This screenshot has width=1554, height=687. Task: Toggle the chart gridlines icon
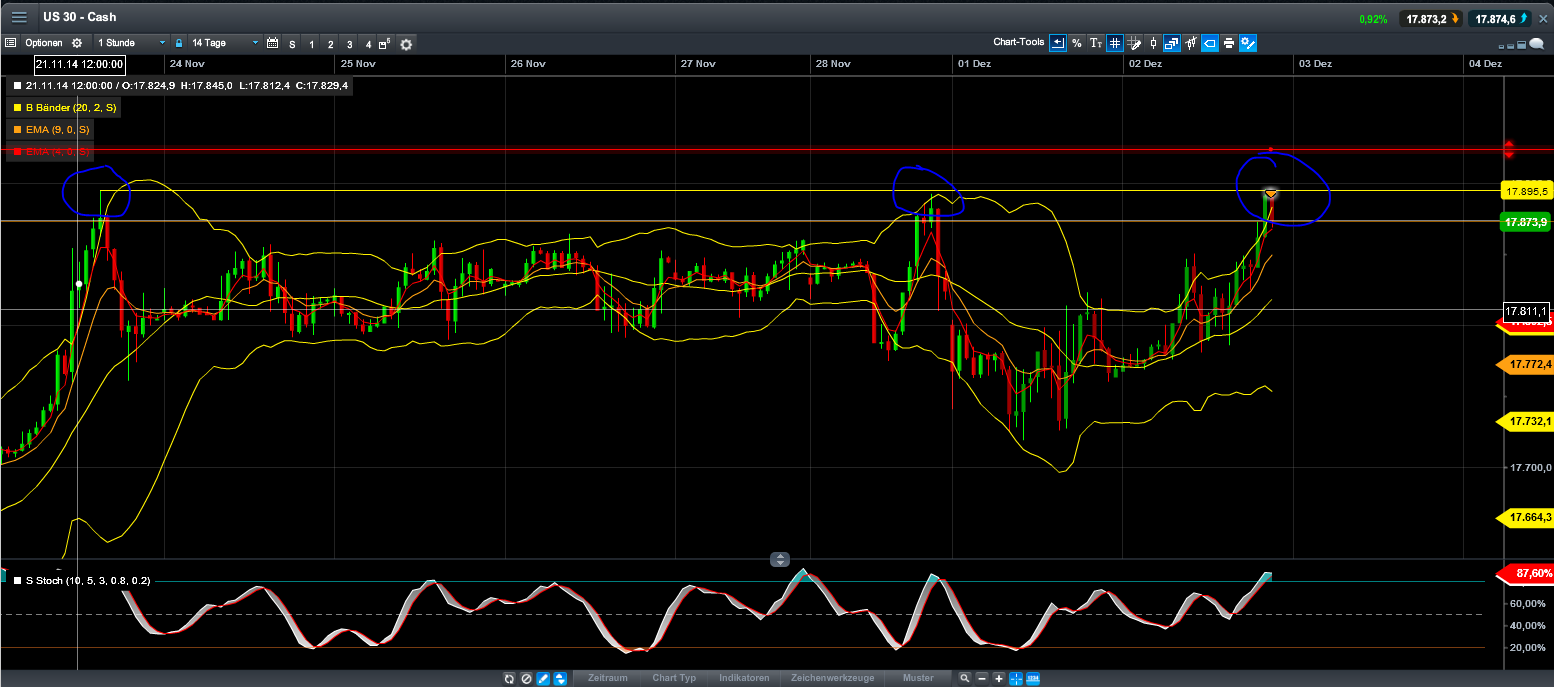[1115, 43]
